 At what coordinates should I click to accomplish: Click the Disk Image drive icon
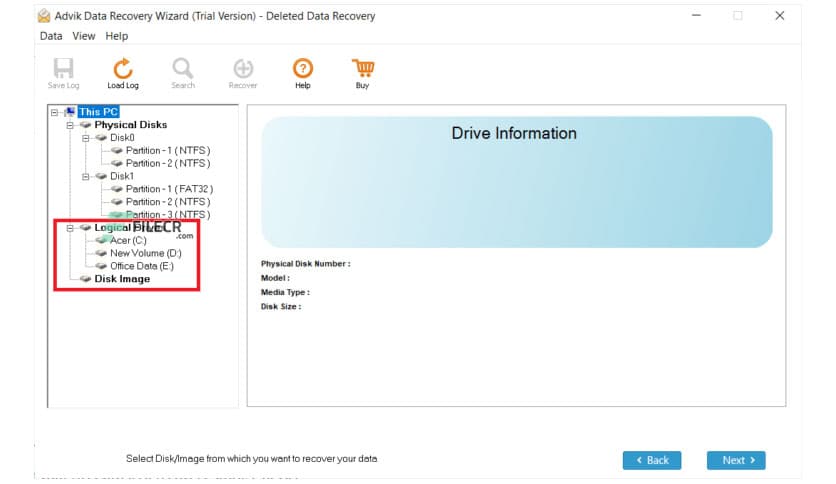[x=85, y=279]
